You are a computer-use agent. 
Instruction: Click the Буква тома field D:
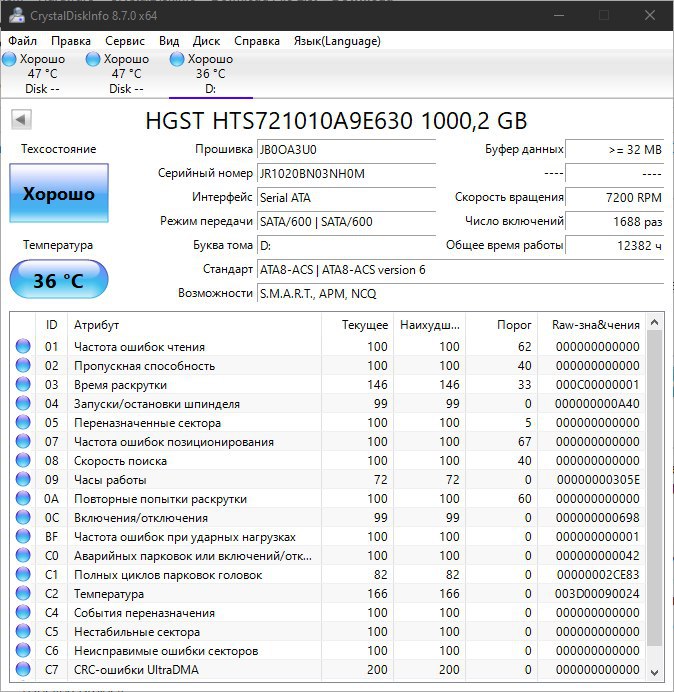pyautogui.click(x=346, y=245)
